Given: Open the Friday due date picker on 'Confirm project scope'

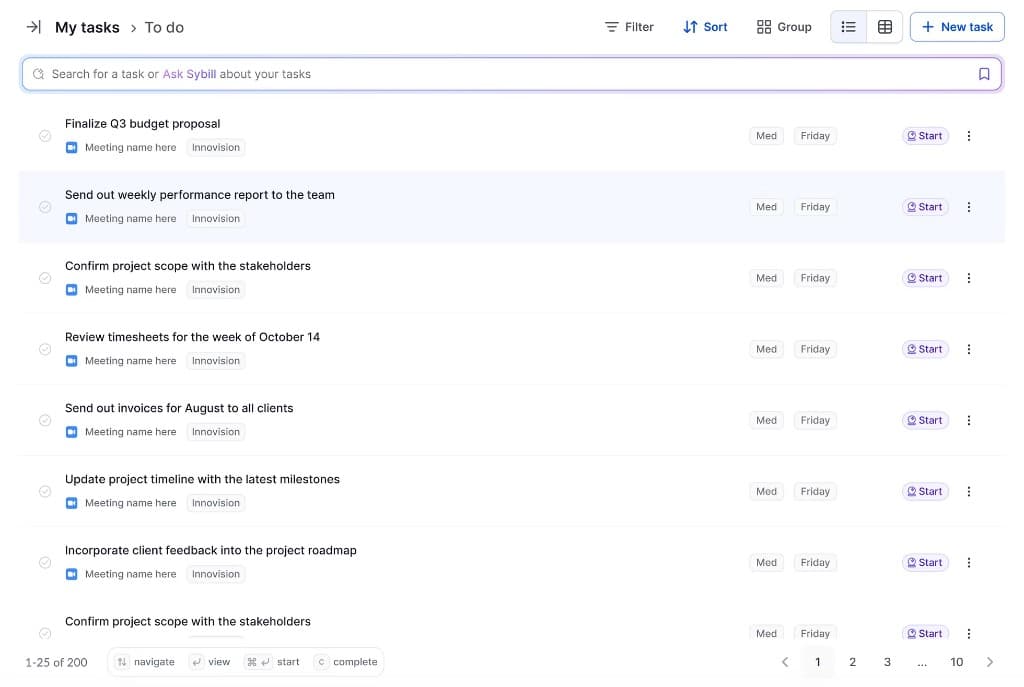Looking at the screenshot, I should coord(815,277).
